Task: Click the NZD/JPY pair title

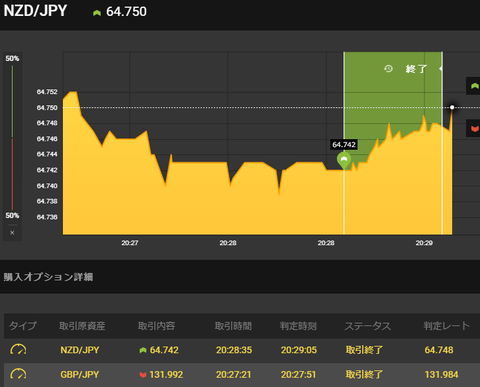Action: pos(35,11)
